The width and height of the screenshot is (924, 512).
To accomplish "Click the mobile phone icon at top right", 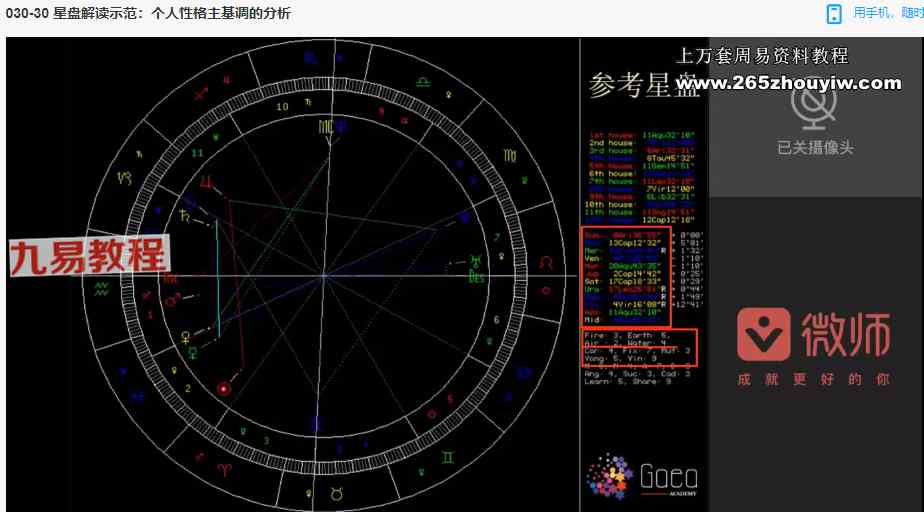I will 834,13.
